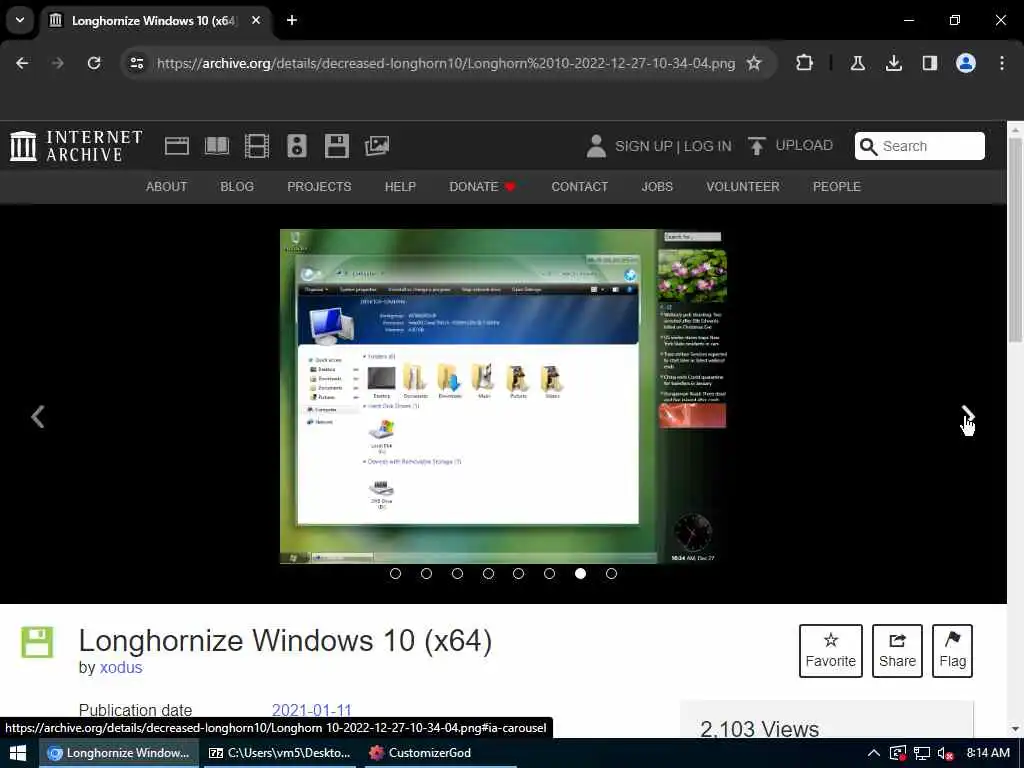Go to the previous carousel image
This screenshot has height=768, width=1024.
click(38, 417)
